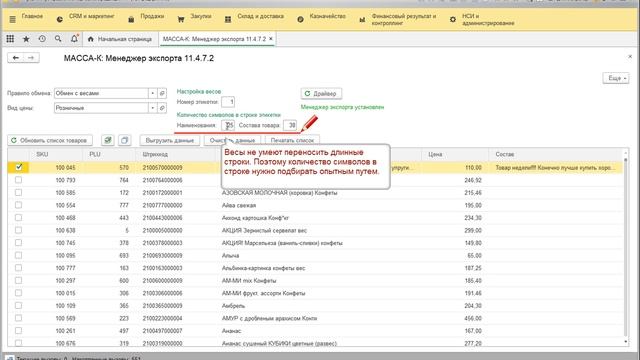Select barcode 2100777000000 cell
The height and width of the screenshot is (360, 640).
point(162,205)
